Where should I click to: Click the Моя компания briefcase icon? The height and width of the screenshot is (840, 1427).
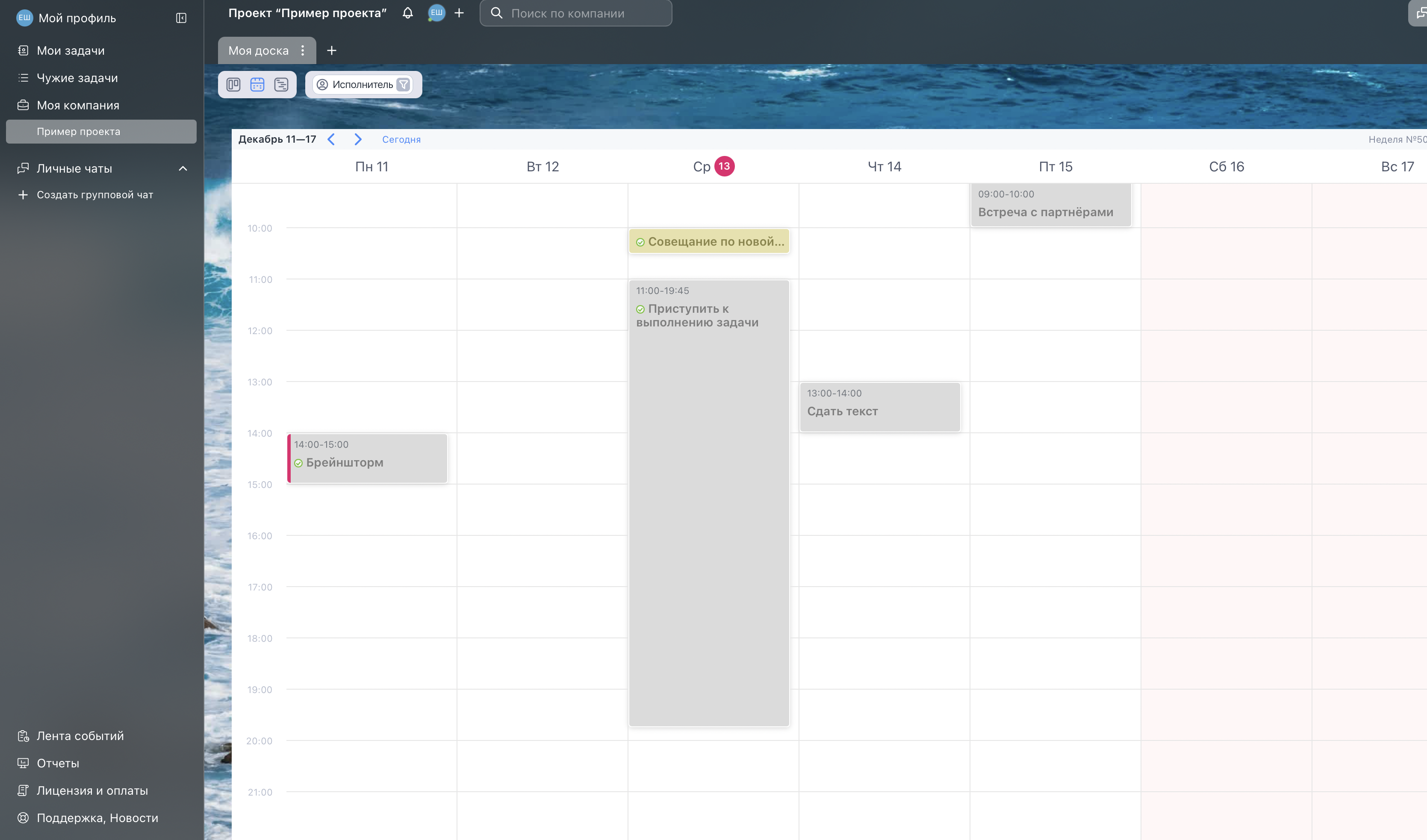pyautogui.click(x=23, y=105)
